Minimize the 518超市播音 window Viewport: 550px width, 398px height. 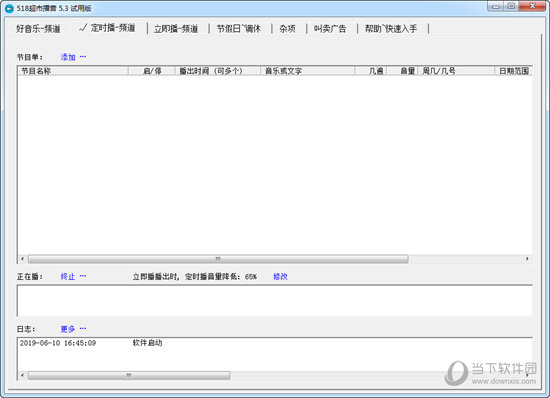click(495, 6)
